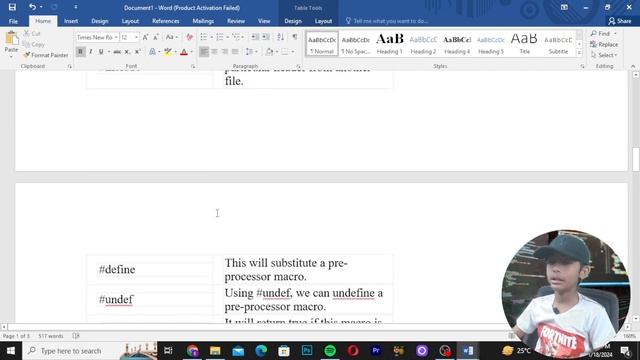Click the Format Painter brush

coord(46,55)
